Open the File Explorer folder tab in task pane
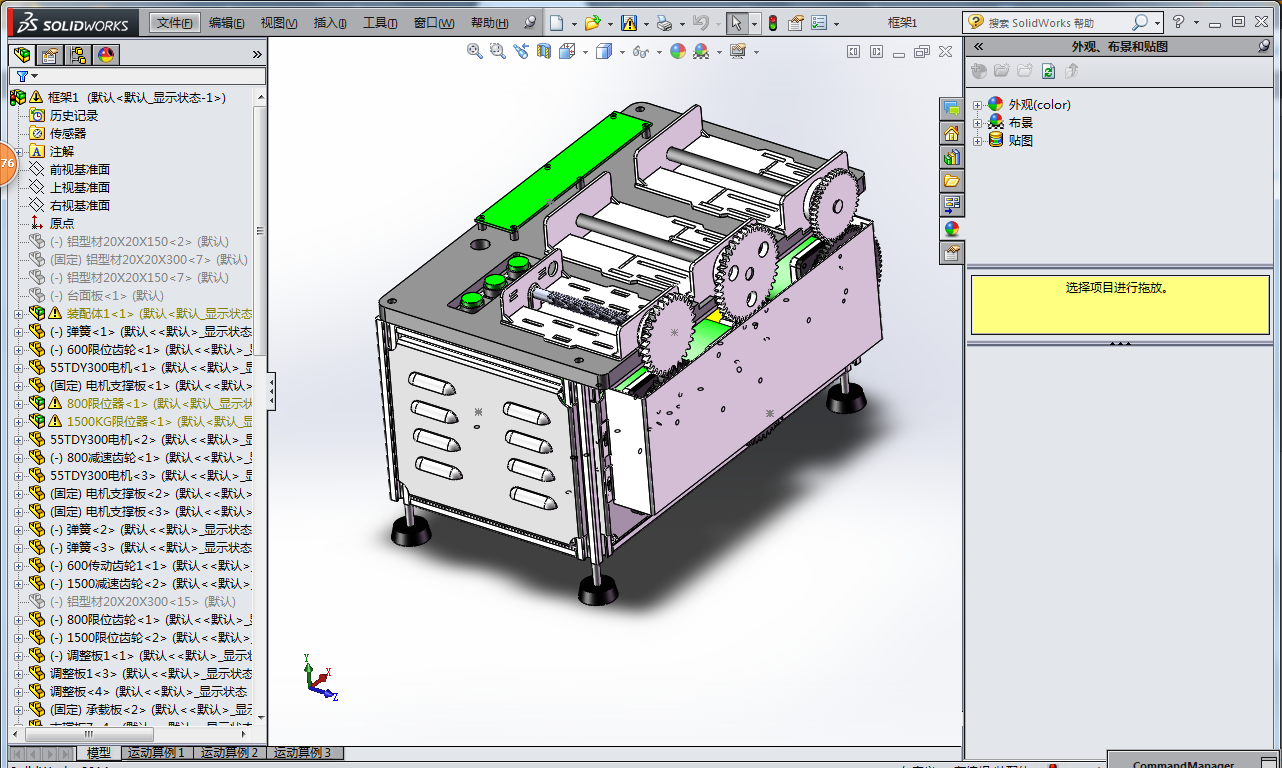The height and width of the screenshot is (768, 1282). pyautogui.click(x=951, y=180)
